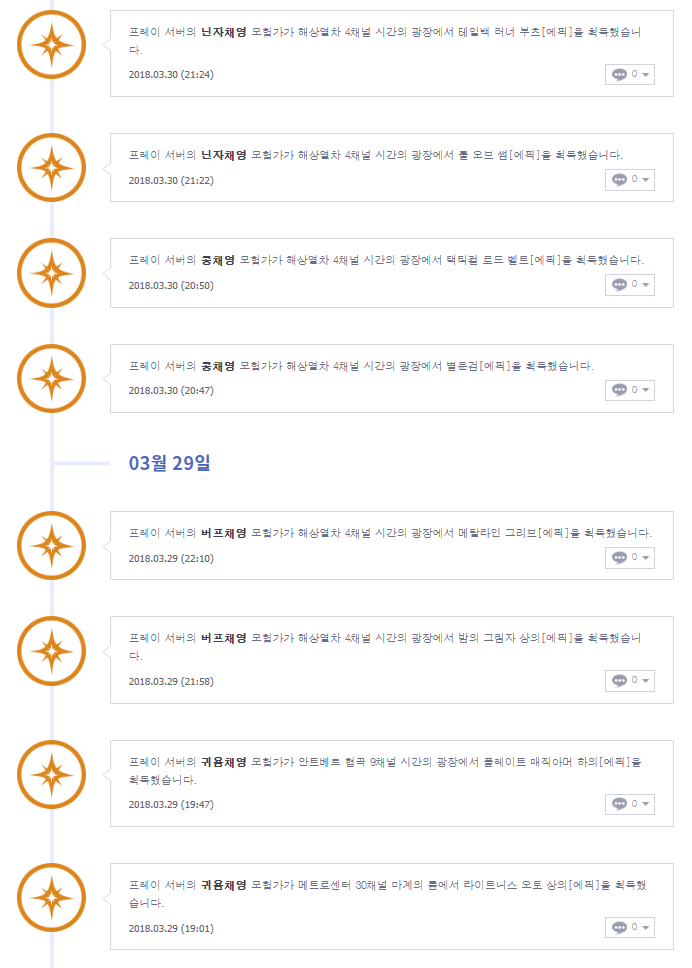The image size is (692, 968).
Task: Click the star icon beside the 20:47 entry
Action: coord(52,378)
